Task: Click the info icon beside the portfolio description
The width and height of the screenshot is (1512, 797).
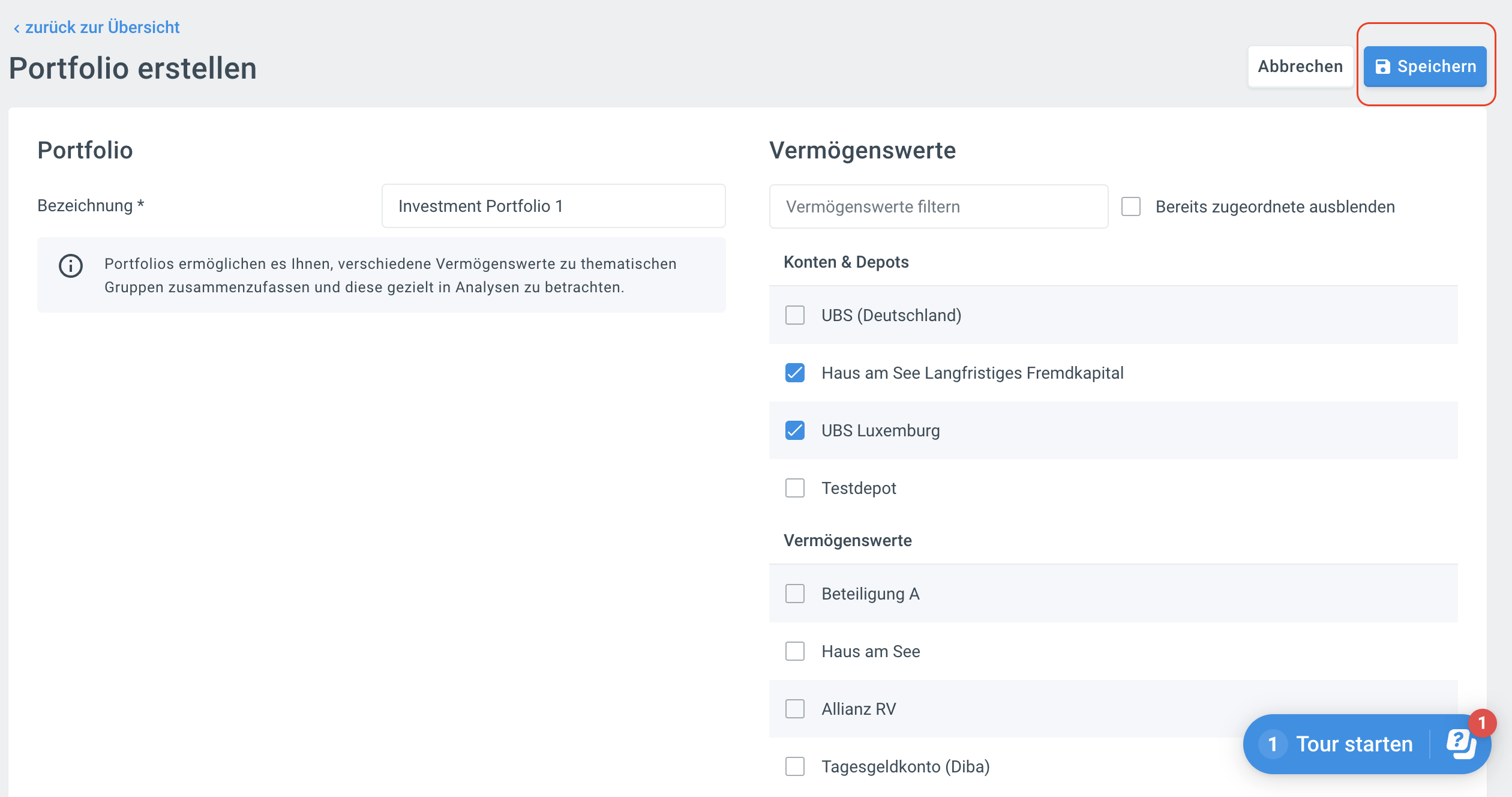Action: 70,266
